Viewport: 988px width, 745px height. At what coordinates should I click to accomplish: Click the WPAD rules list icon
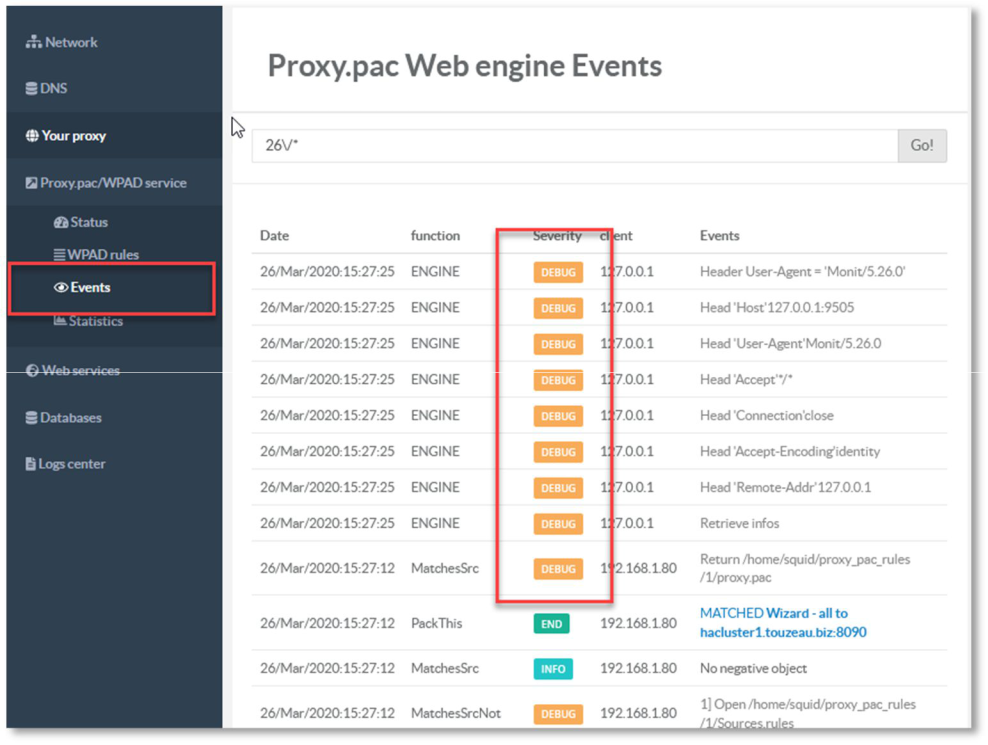(60, 255)
